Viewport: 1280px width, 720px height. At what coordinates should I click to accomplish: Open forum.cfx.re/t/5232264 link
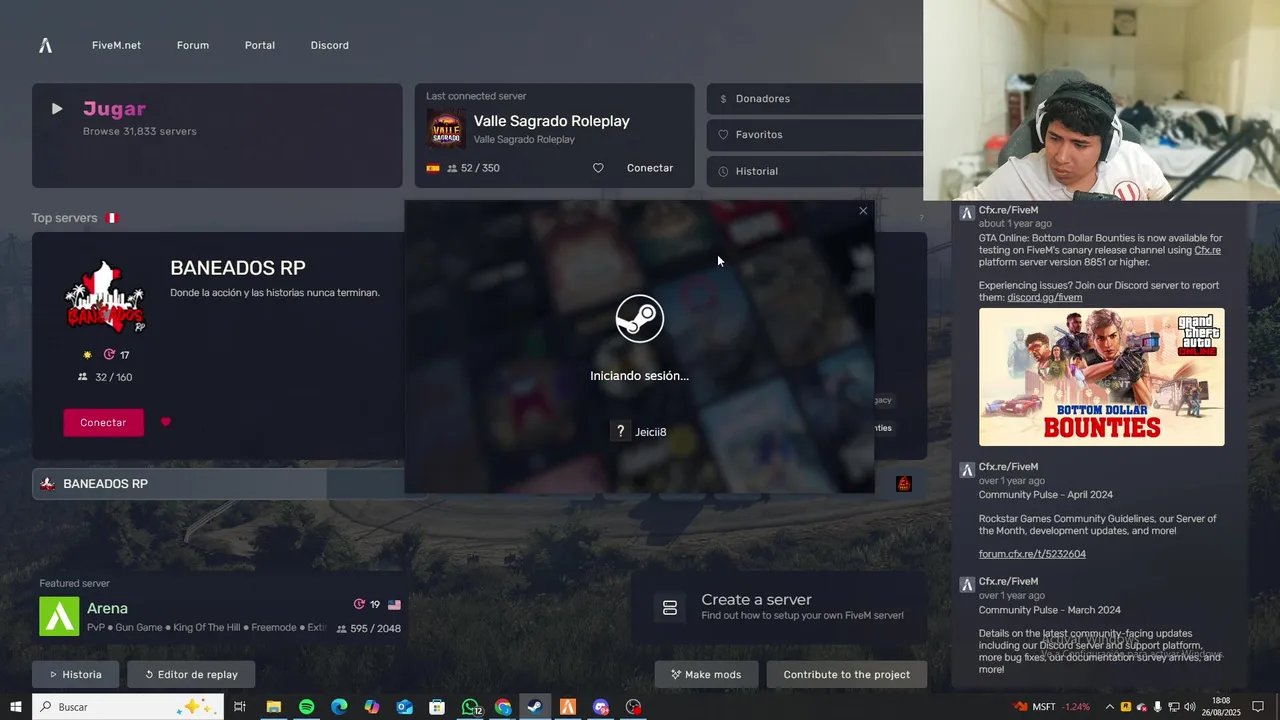coord(1032,554)
